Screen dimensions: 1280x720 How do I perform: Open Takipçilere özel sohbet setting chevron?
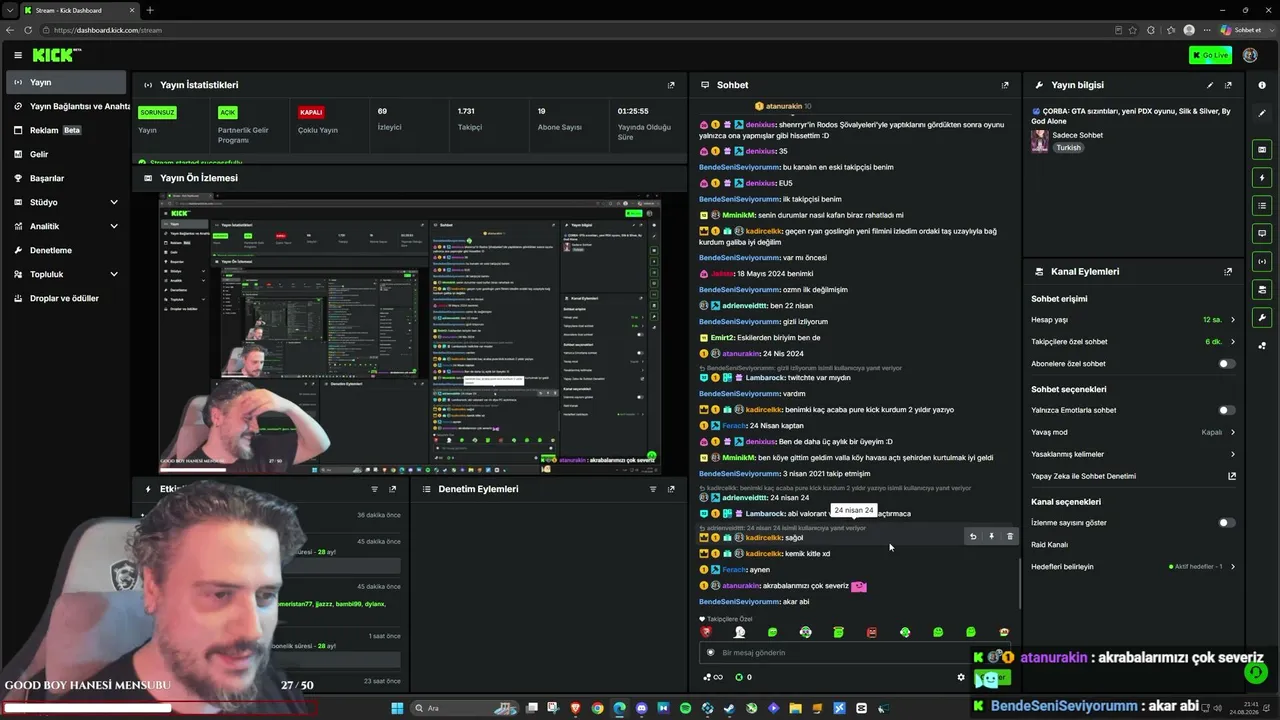click(x=1232, y=342)
